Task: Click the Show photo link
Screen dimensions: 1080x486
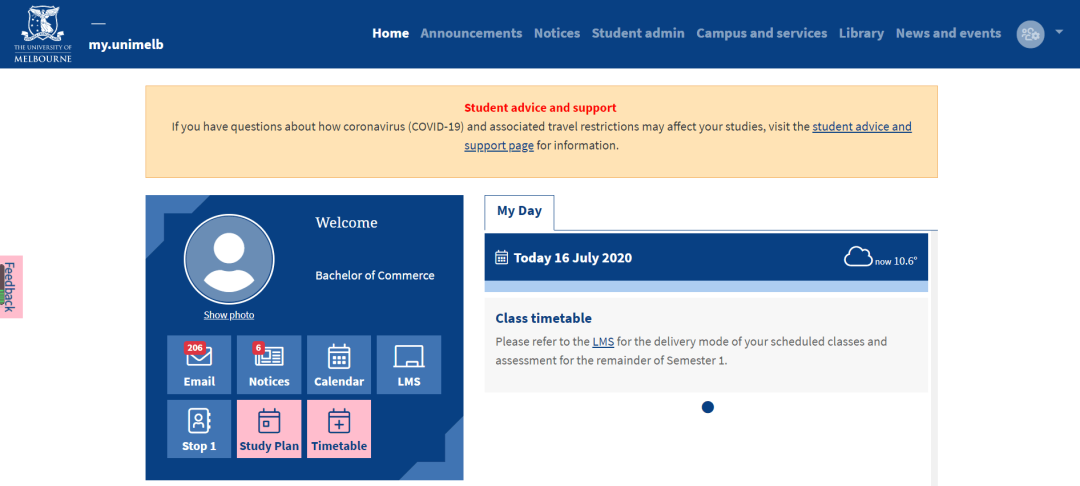Action: 229,315
